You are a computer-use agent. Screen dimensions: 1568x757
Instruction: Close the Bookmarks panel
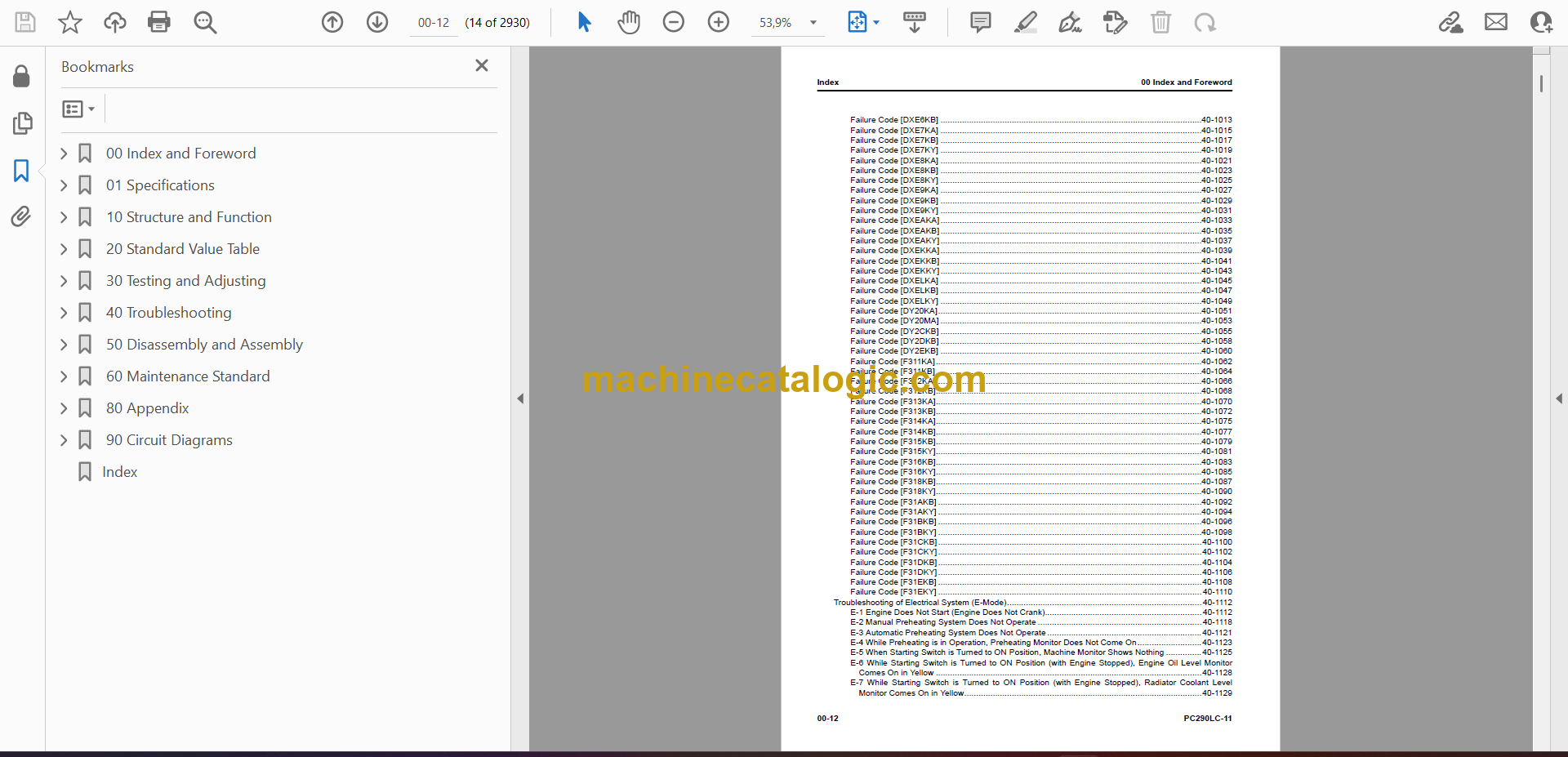tap(482, 65)
